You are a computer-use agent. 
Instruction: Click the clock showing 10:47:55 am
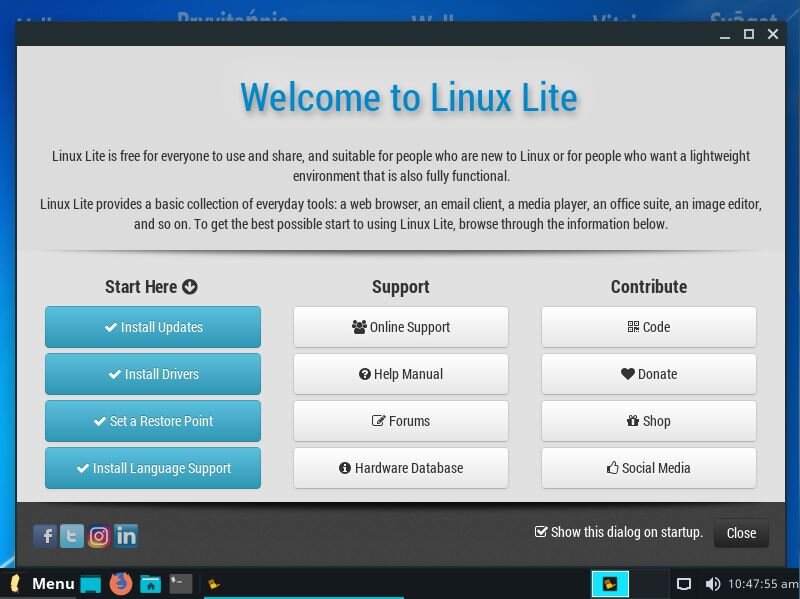coord(763,584)
